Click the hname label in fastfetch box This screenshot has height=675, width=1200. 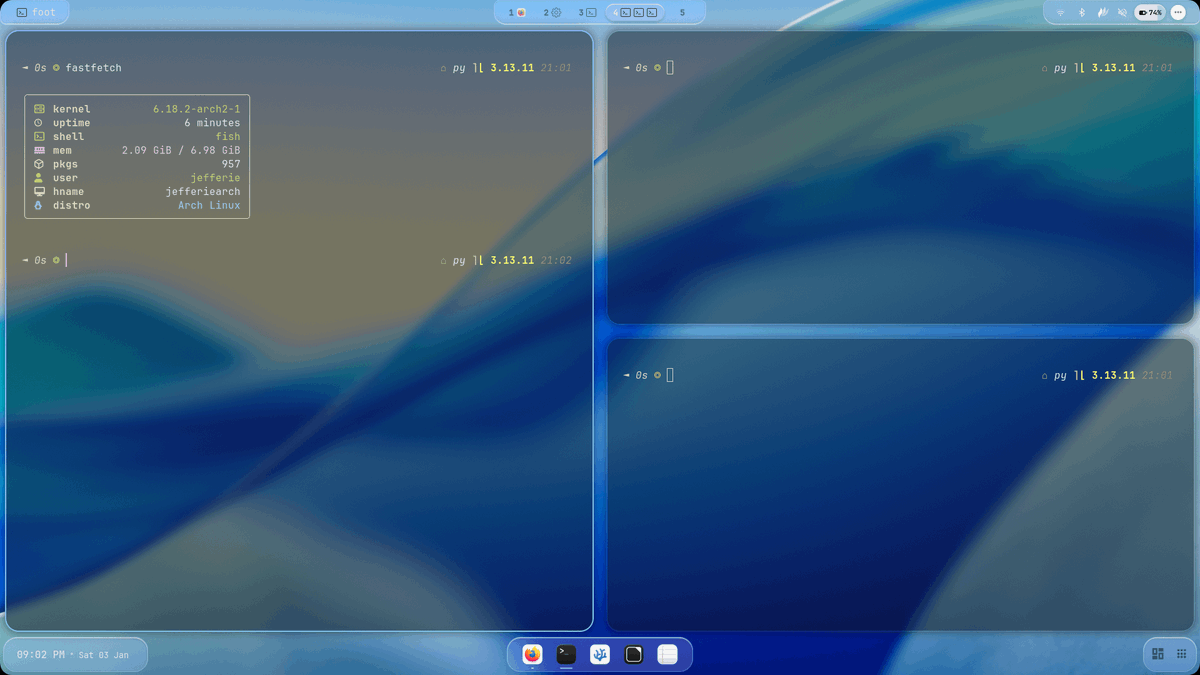(x=68, y=191)
